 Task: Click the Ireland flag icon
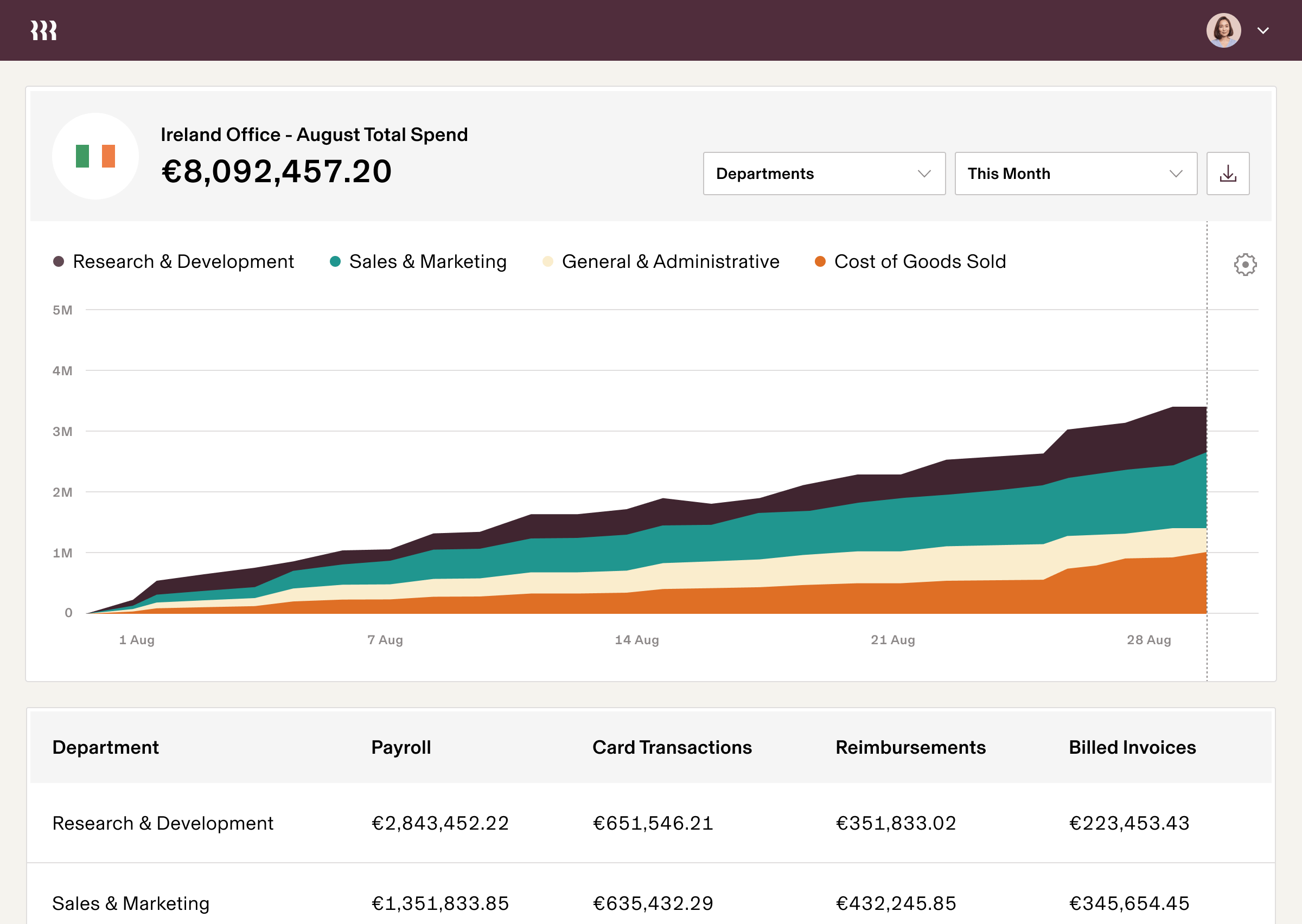(96, 155)
